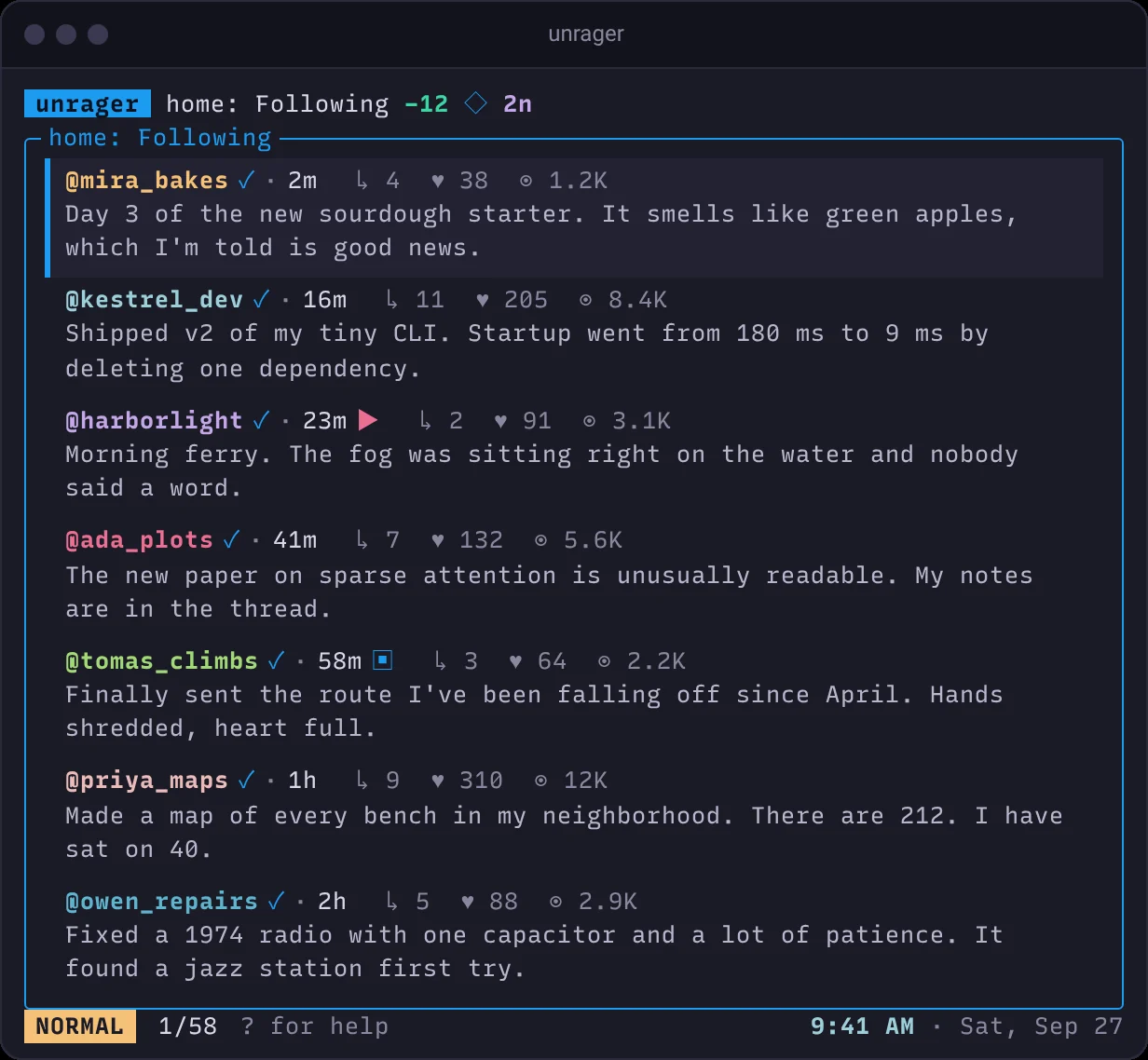The image size is (1148, 1060).
Task: Like mira_bakes post via heart icon
Action: click(x=437, y=181)
